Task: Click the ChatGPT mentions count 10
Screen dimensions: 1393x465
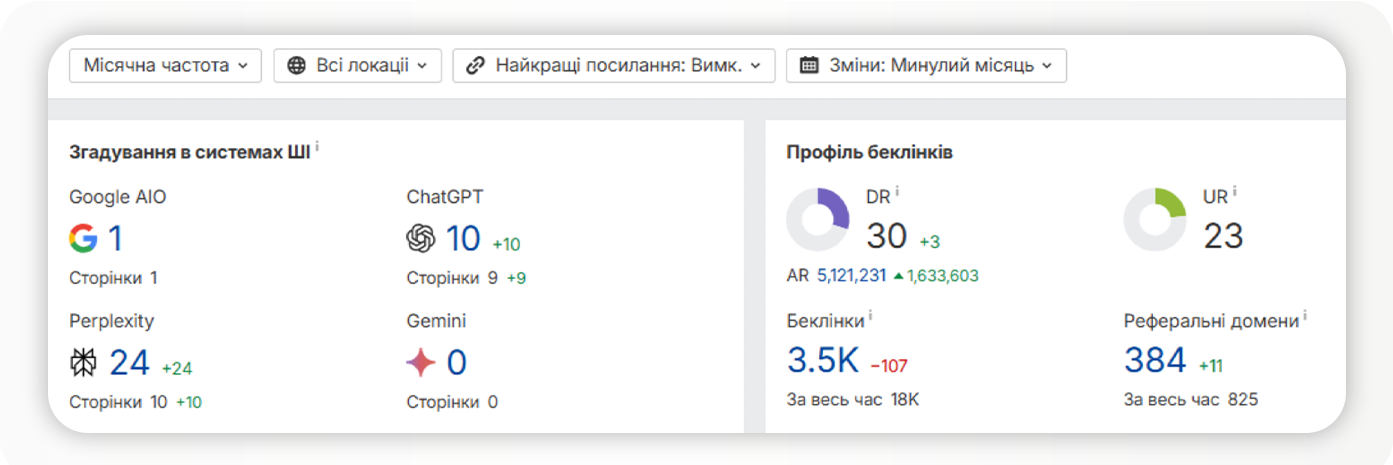Action: coord(463,239)
